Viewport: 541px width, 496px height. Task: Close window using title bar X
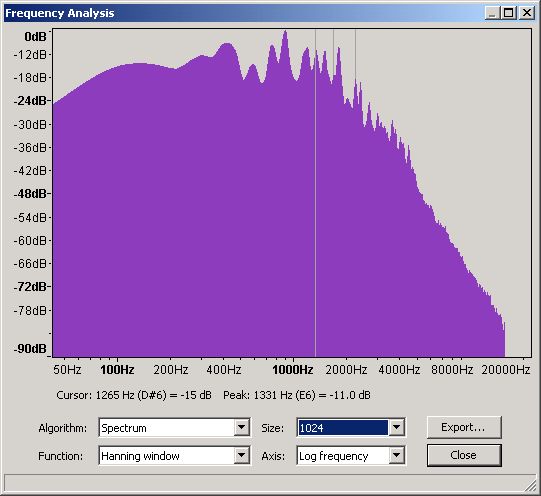(x=527, y=13)
